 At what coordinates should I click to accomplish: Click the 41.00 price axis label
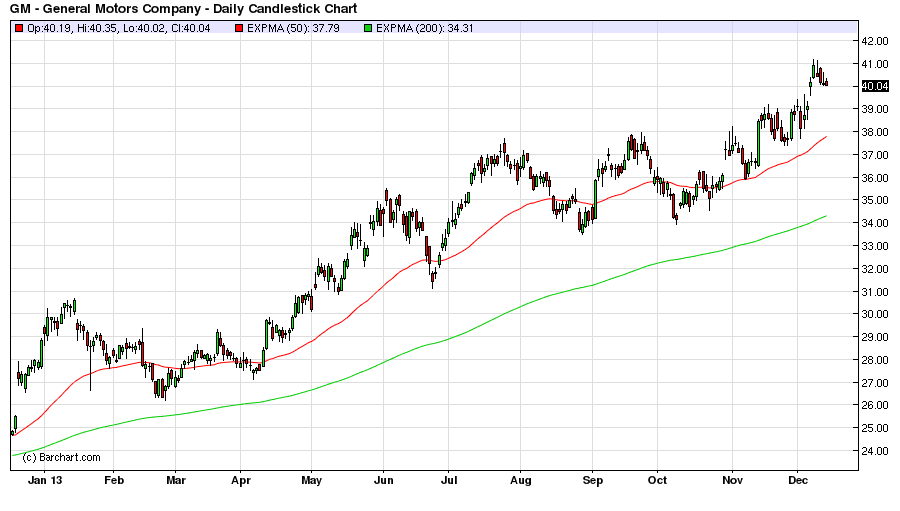coord(875,64)
